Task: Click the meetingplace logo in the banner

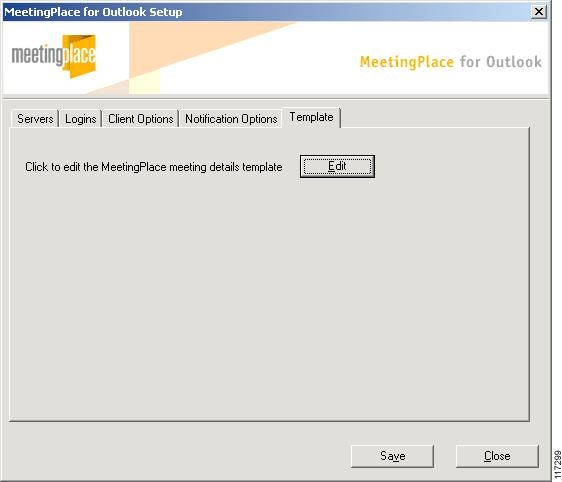Action: [54, 56]
